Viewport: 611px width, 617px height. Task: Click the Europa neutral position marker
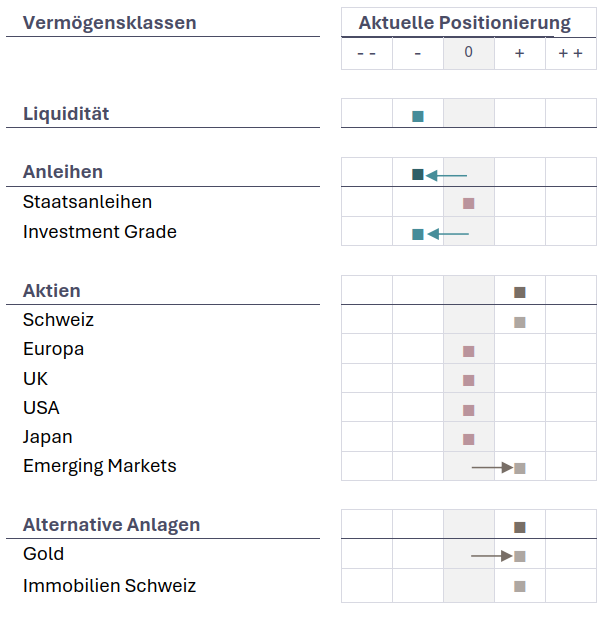(469, 351)
